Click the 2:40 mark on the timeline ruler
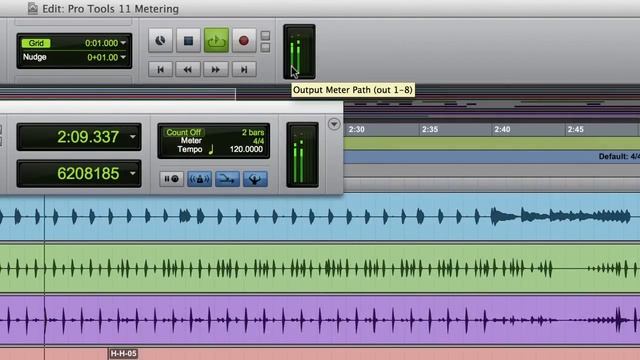Viewport: 640px width, 360px height. [502, 129]
